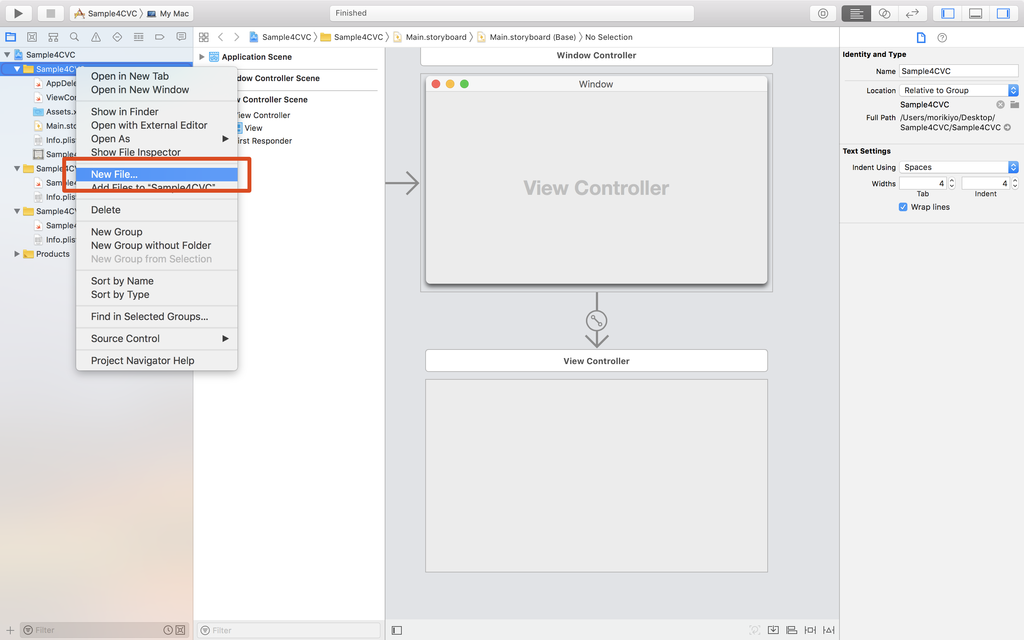Click the segue connector between controllers
Viewport: 1024px width, 640px height.
point(596,321)
